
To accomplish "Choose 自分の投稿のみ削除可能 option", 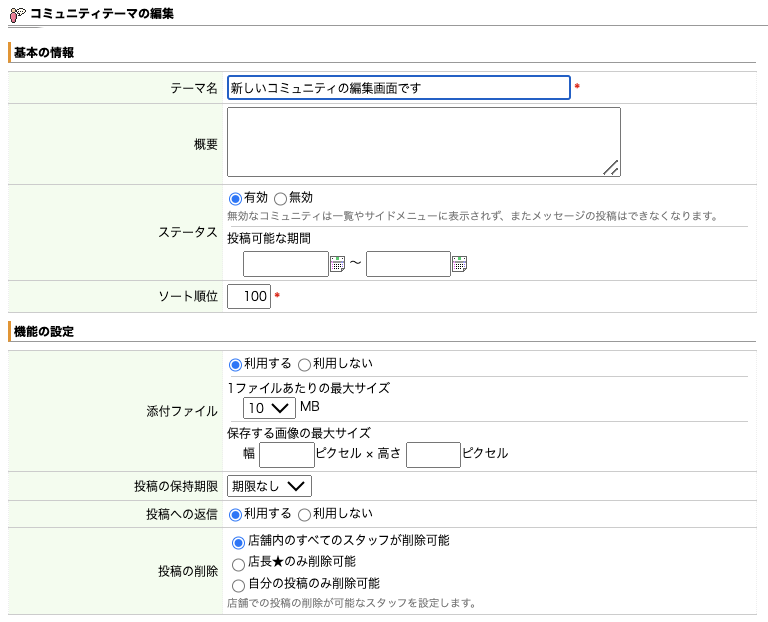I will [x=239, y=586].
